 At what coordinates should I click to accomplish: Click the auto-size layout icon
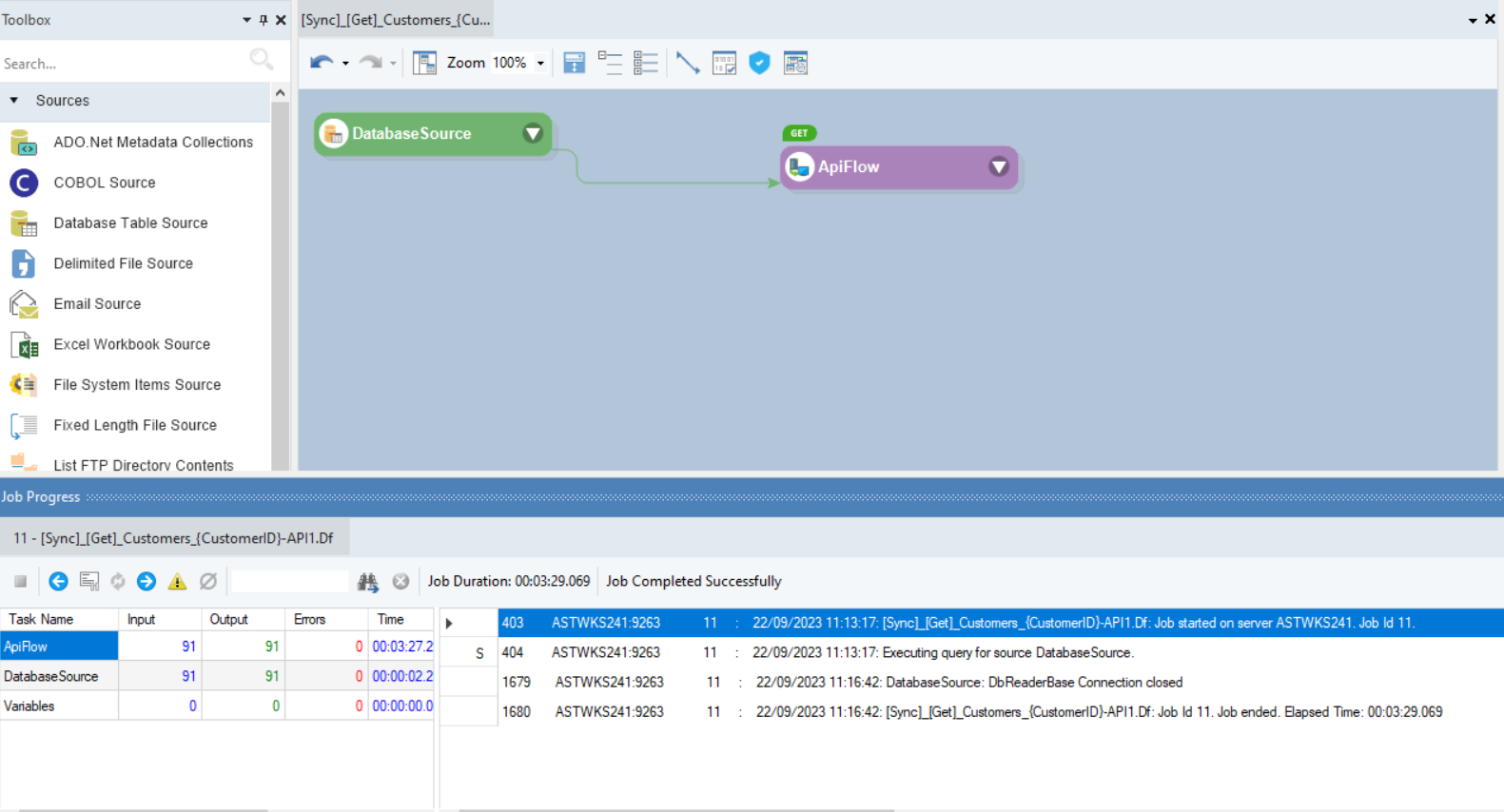575,63
